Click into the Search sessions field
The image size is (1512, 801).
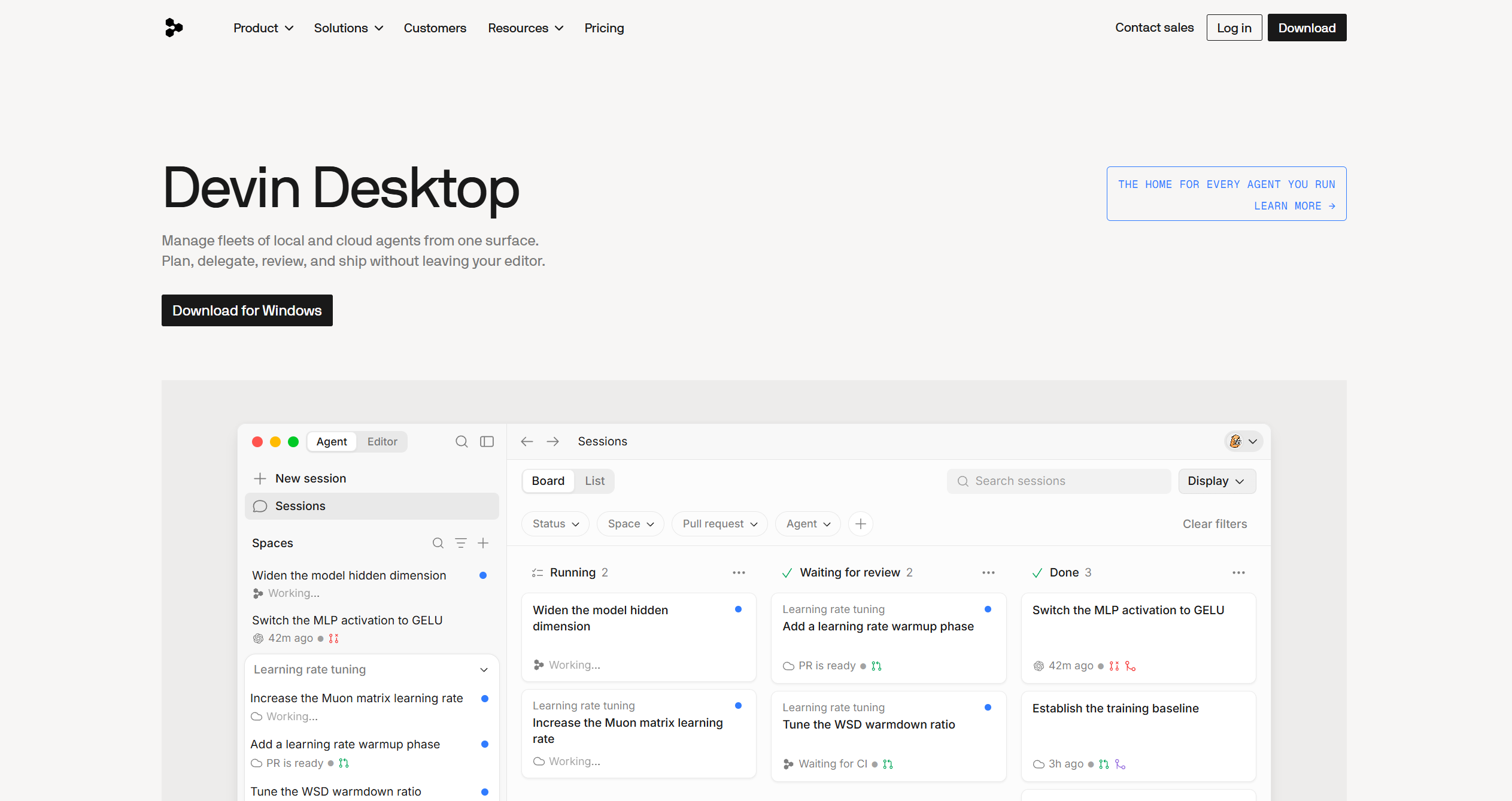[1058, 481]
